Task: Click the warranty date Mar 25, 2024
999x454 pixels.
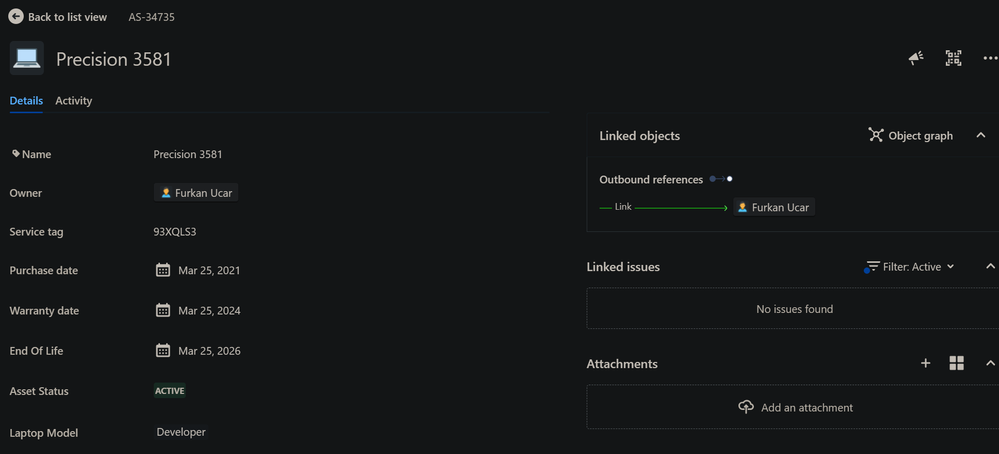Action: point(210,311)
